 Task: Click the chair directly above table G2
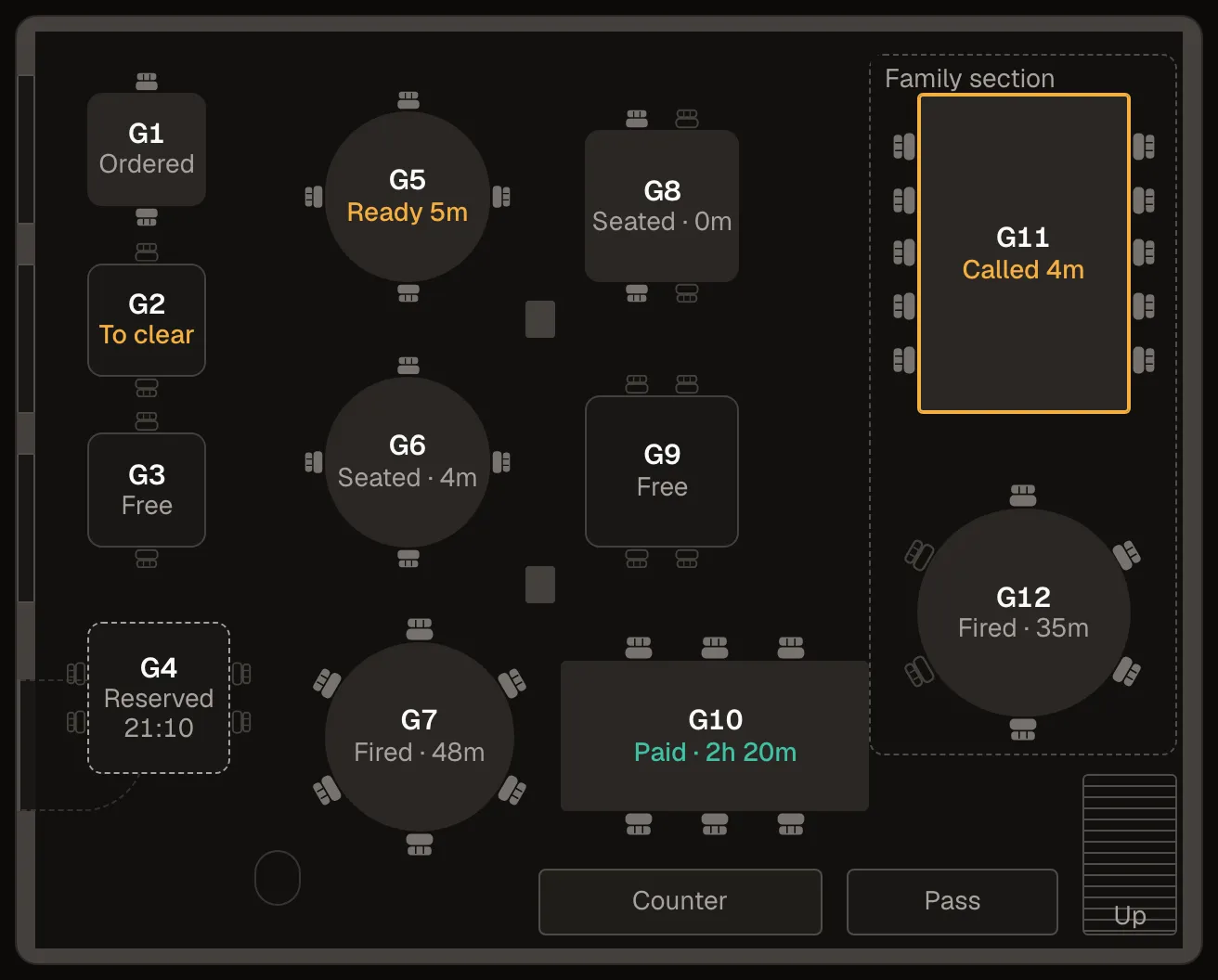point(147,252)
